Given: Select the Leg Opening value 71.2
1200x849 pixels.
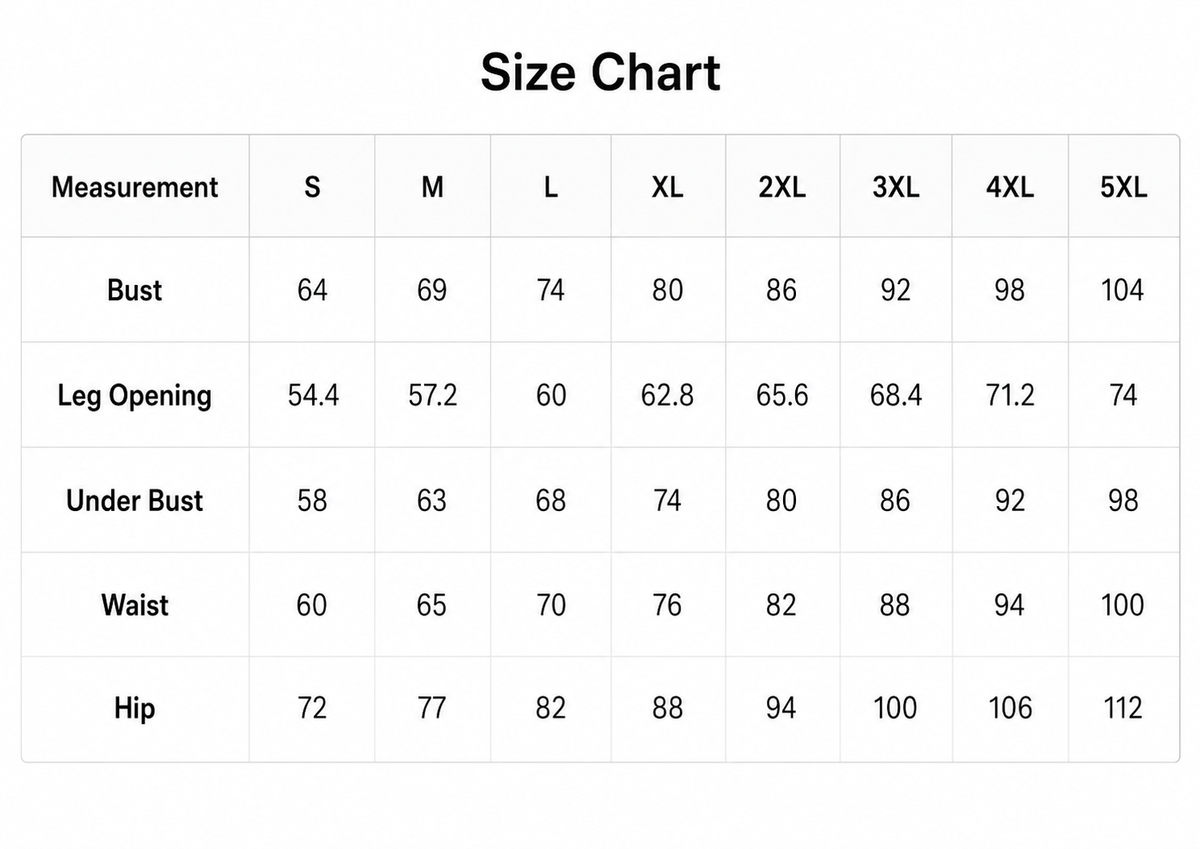Looking at the screenshot, I should point(1010,396).
